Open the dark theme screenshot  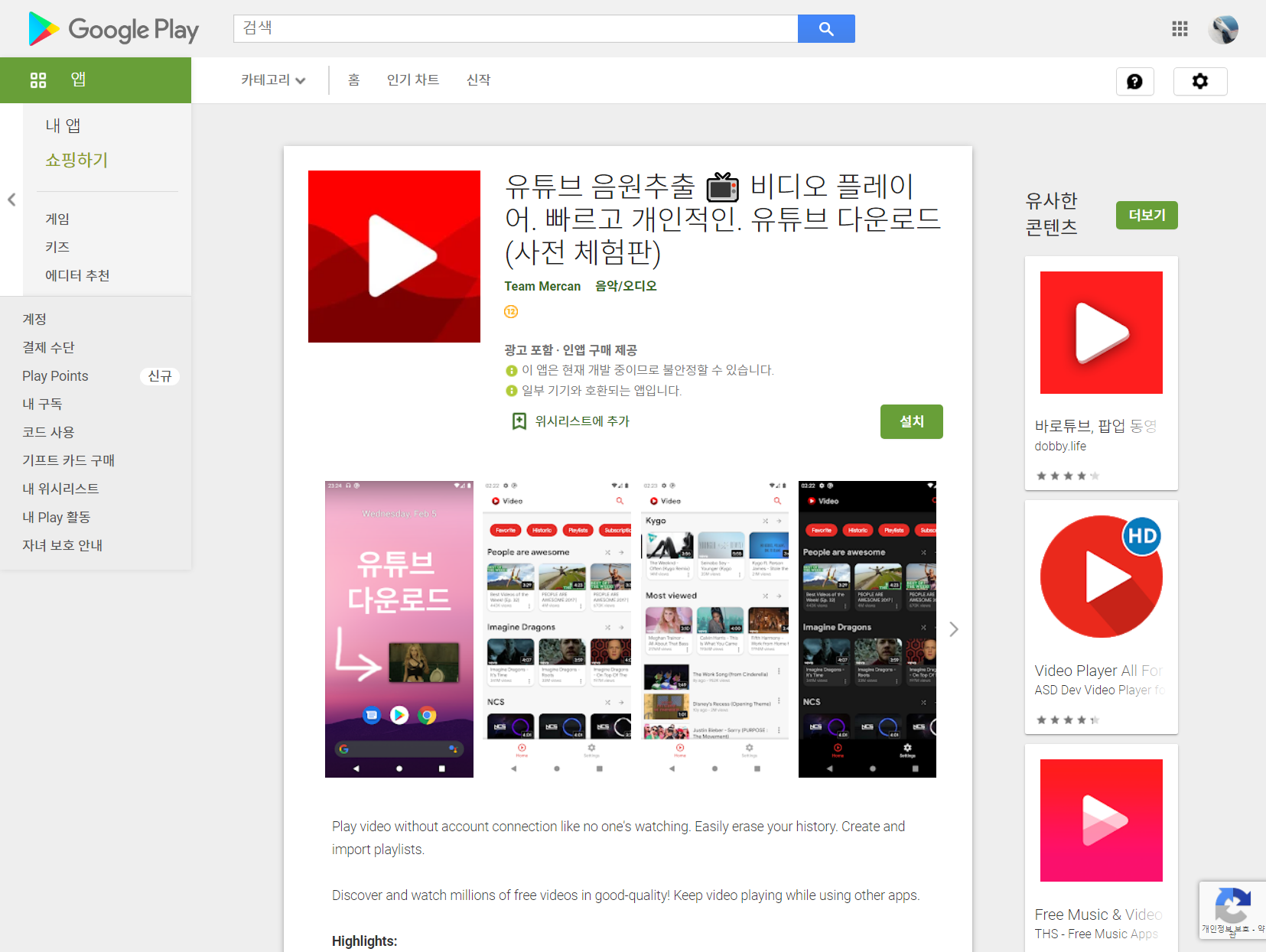[x=867, y=629]
